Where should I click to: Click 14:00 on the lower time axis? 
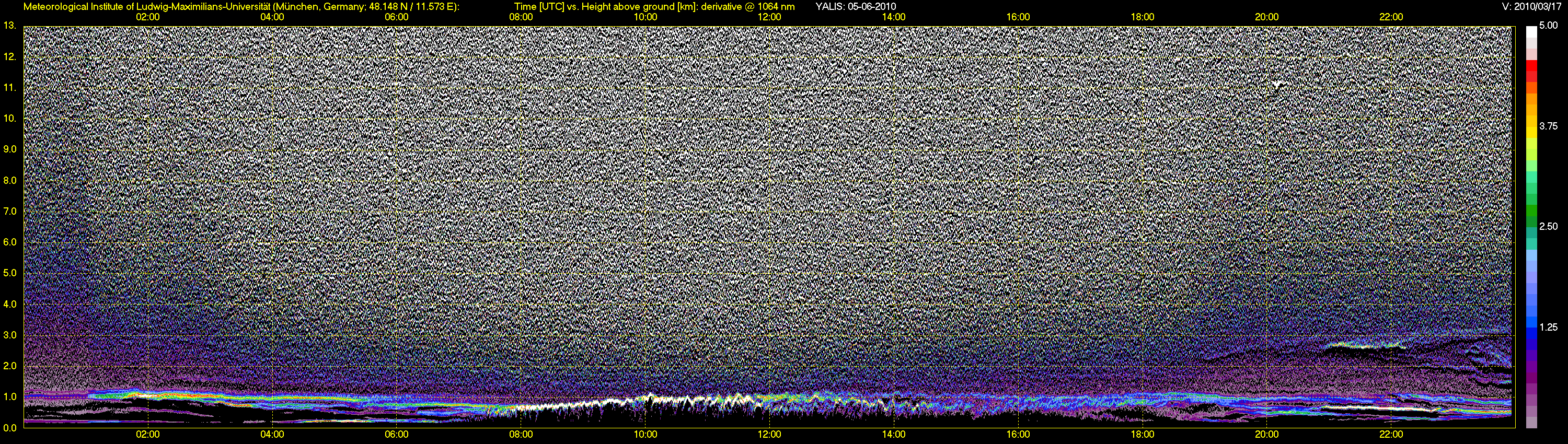click(894, 434)
